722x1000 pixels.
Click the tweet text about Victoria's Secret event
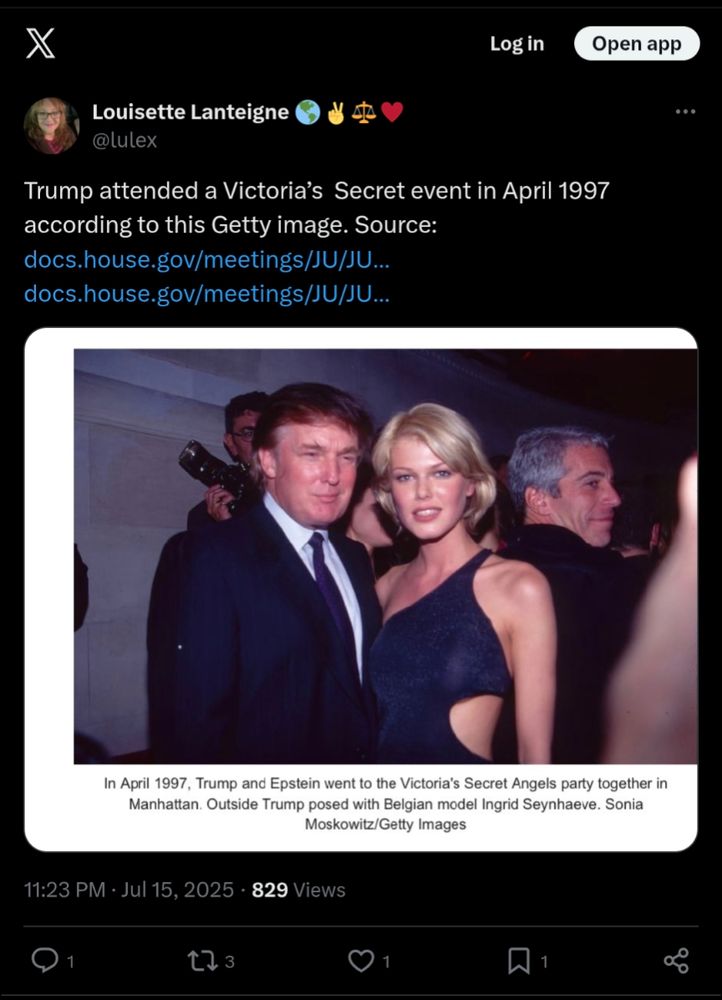[316, 207]
